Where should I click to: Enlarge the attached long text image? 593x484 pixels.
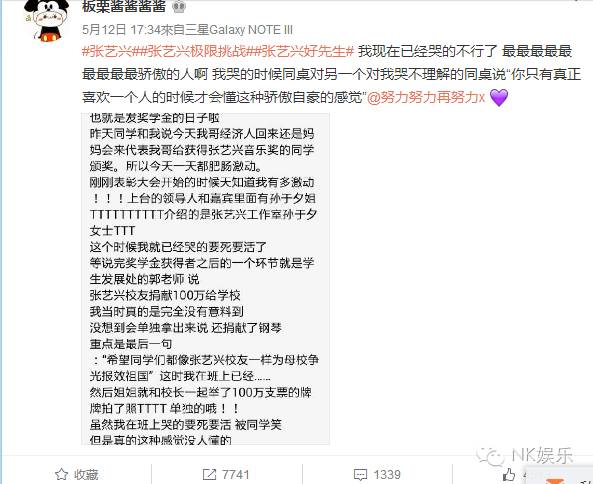pos(205,279)
